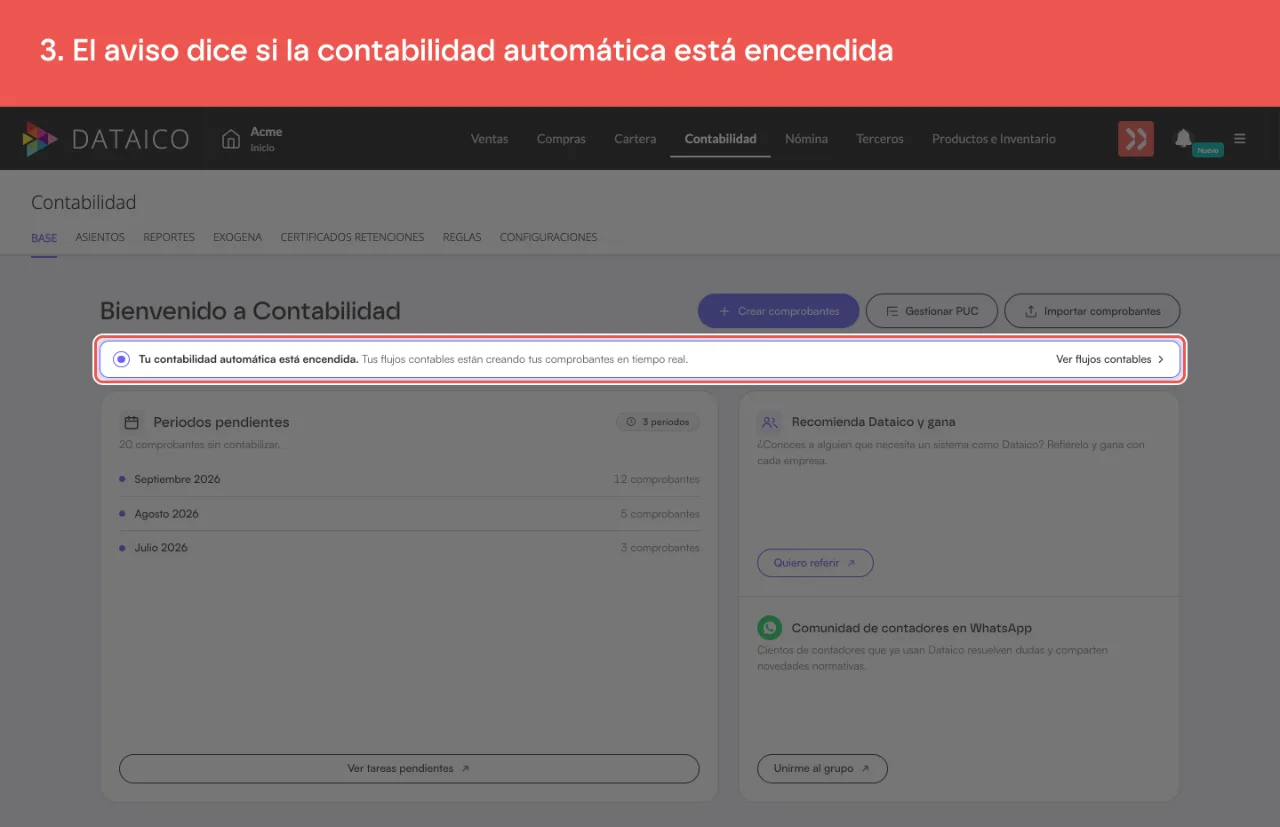Open the Nómina menu
Screen dimensions: 1280x827
click(806, 139)
